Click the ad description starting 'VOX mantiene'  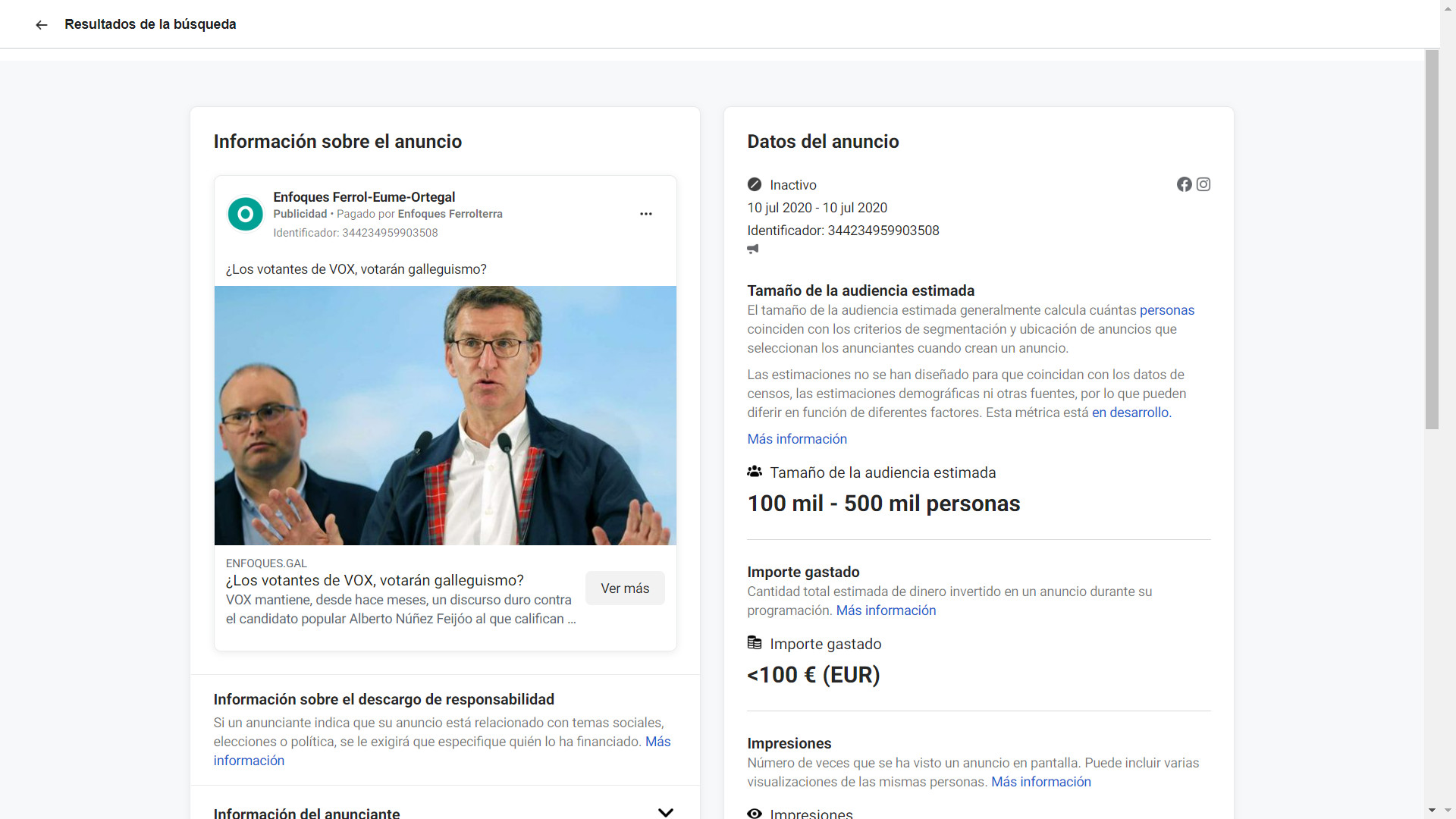[x=400, y=609]
